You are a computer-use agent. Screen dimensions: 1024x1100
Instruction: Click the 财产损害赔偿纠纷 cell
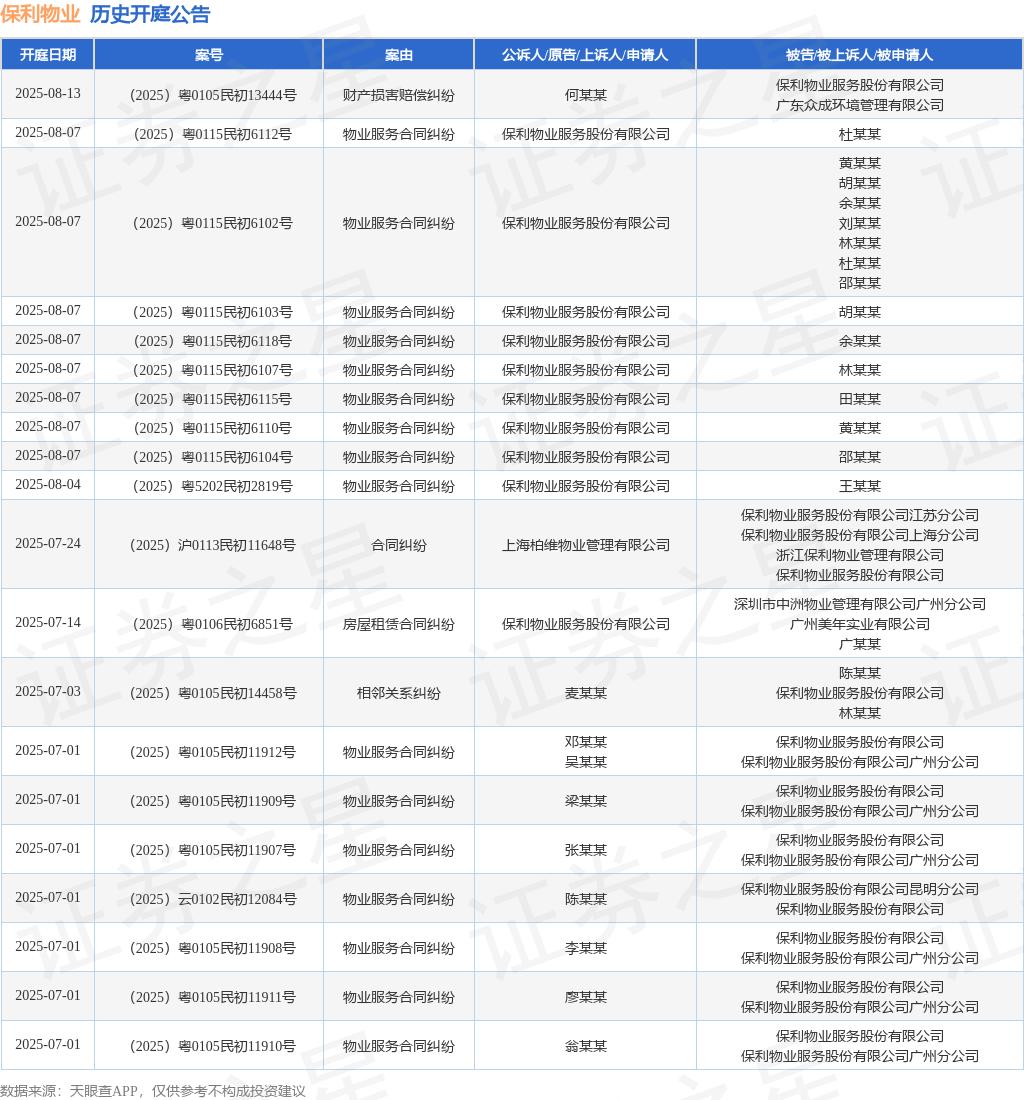coord(398,95)
